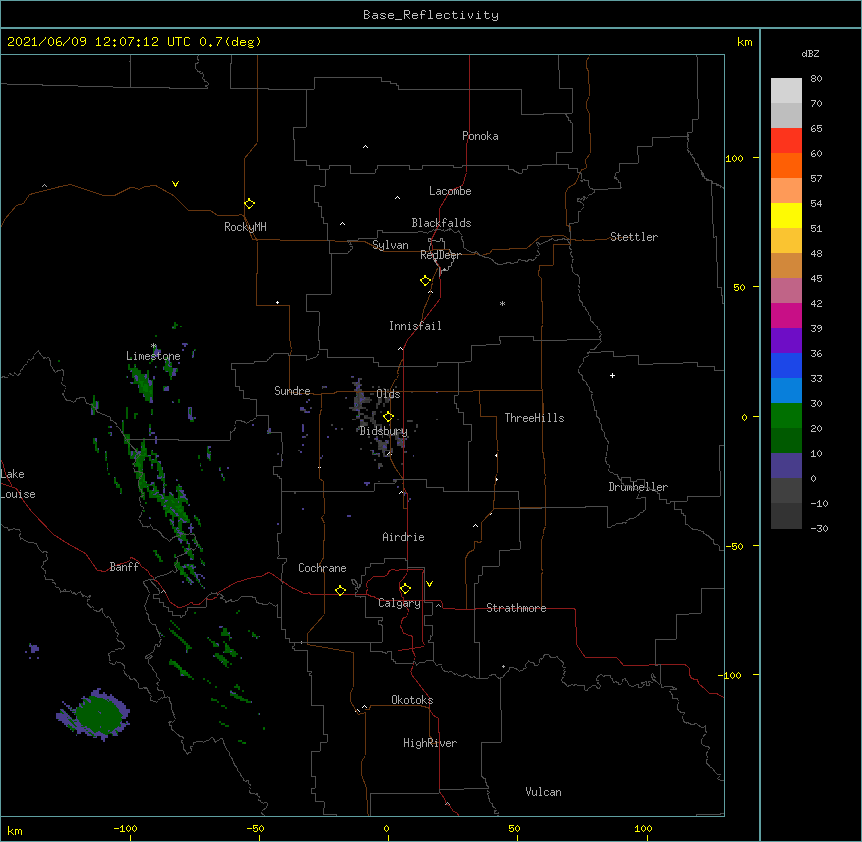Click the Limestone label
Image resolution: width=862 pixels, height=842 pixels.
point(153,356)
